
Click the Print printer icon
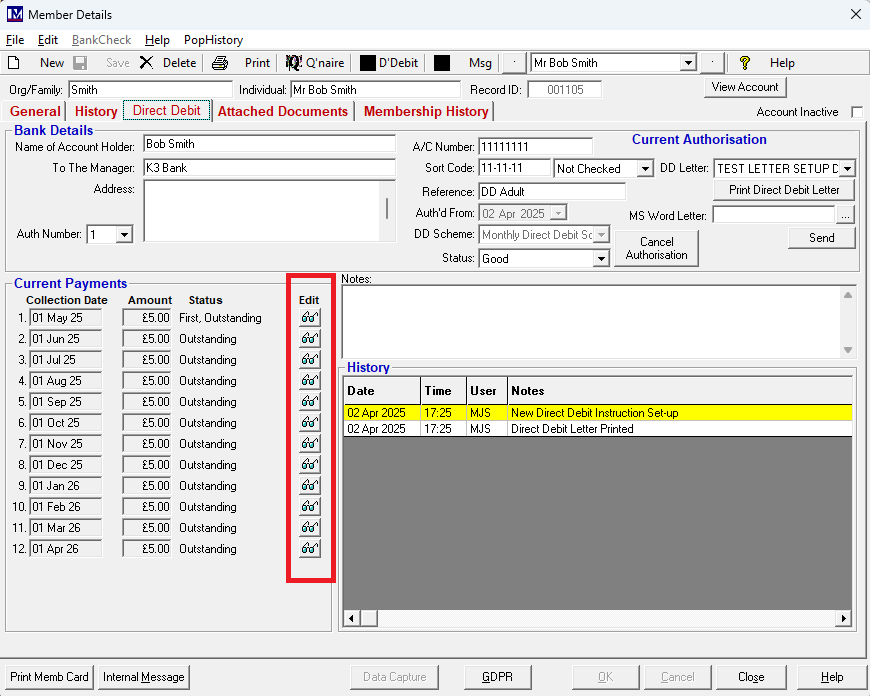(220, 63)
